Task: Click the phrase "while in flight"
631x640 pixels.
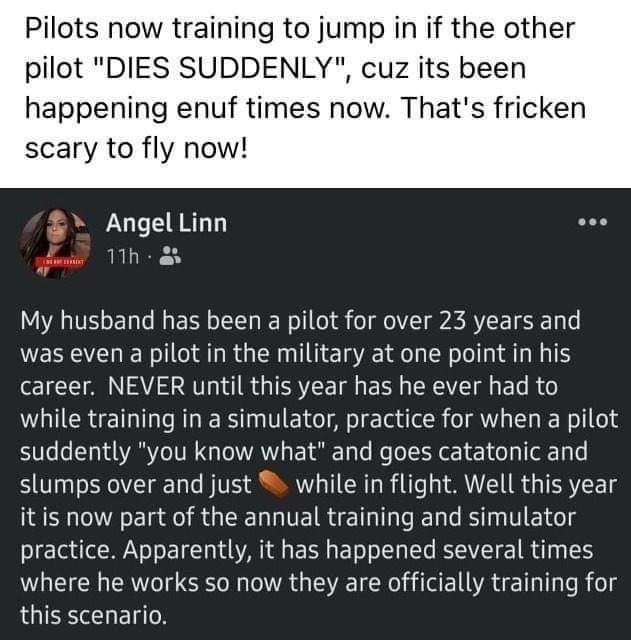Action: click(368, 485)
